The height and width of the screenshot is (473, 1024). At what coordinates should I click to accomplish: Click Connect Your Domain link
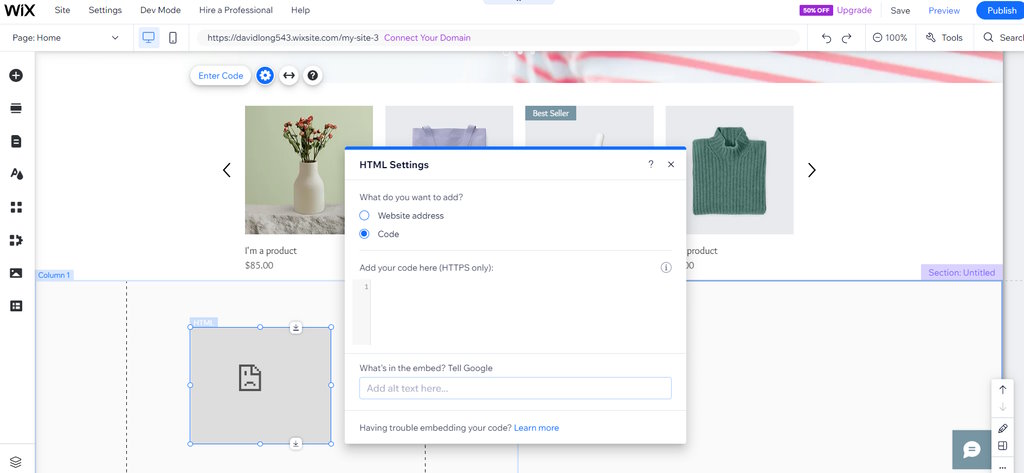pyautogui.click(x=427, y=38)
